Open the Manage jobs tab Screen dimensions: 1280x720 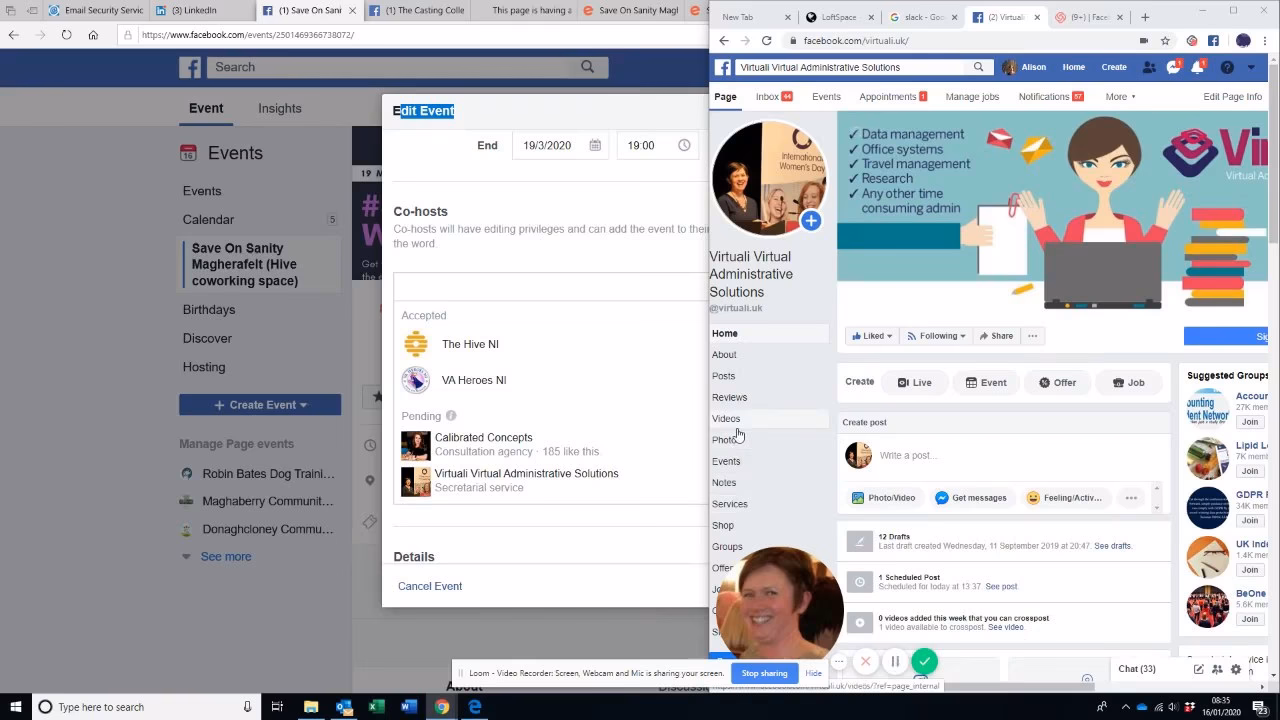tap(972, 97)
